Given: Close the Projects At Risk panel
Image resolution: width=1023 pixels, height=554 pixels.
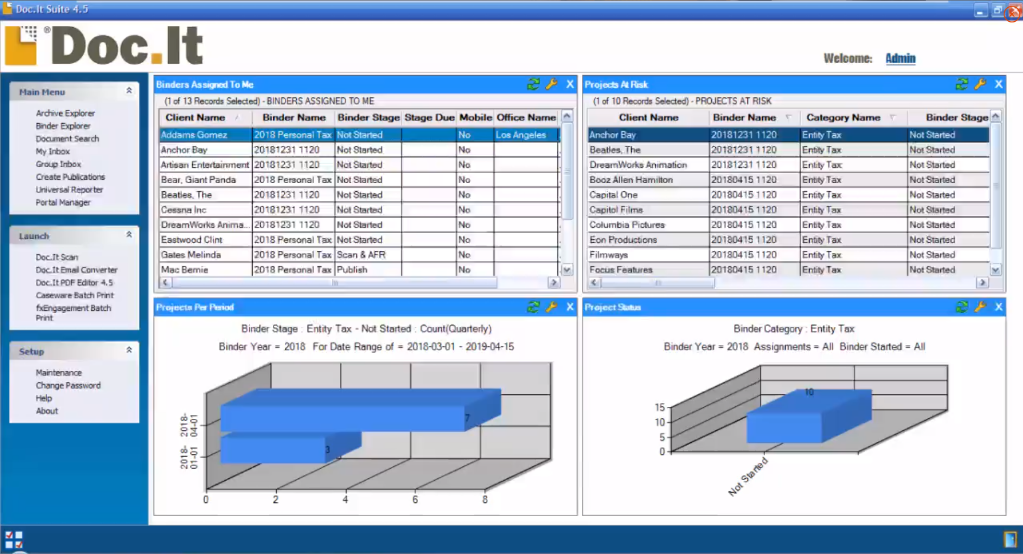Looking at the screenshot, I should (998, 85).
